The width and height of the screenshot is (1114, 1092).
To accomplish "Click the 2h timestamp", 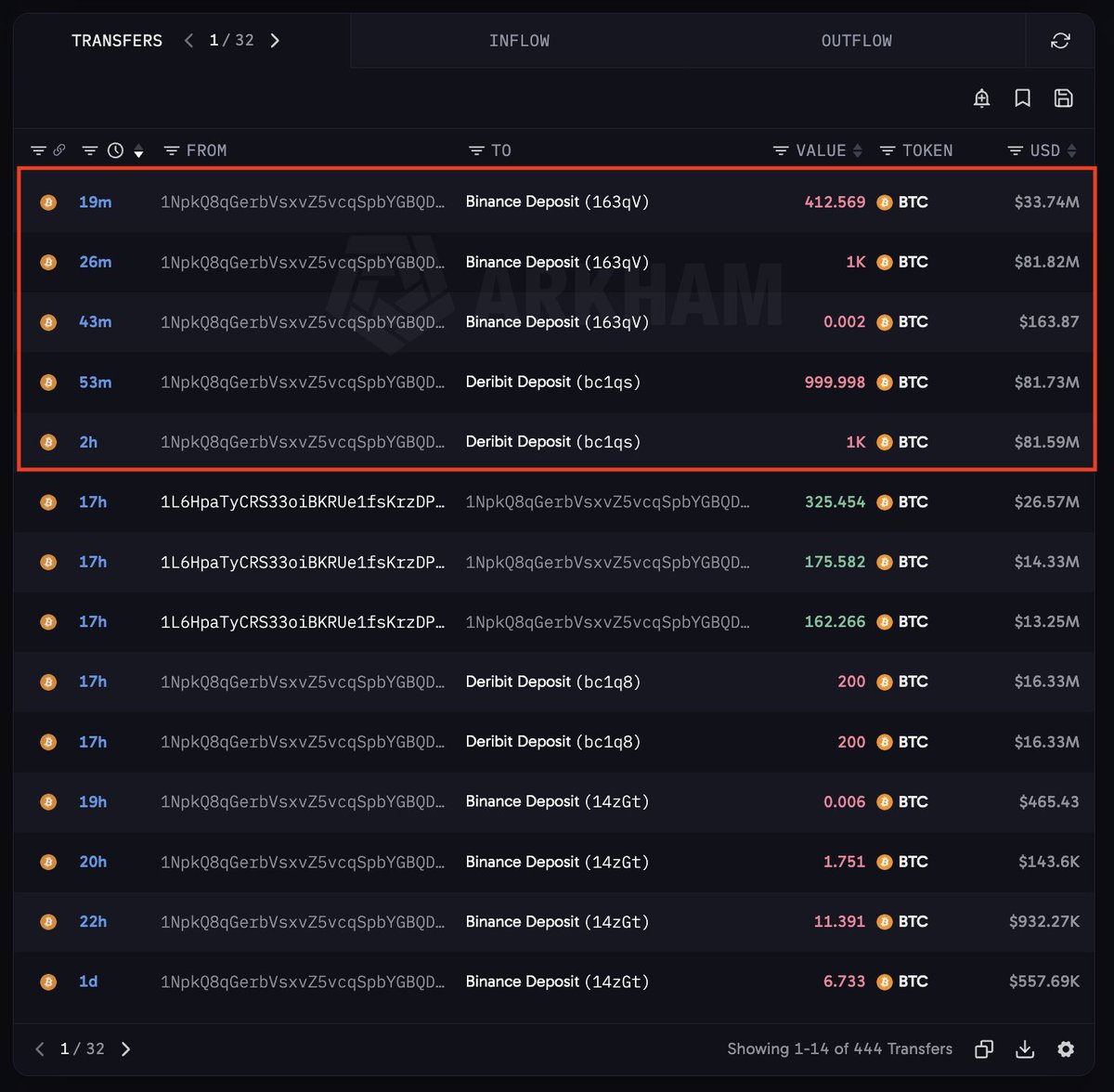I will pyautogui.click(x=88, y=442).
